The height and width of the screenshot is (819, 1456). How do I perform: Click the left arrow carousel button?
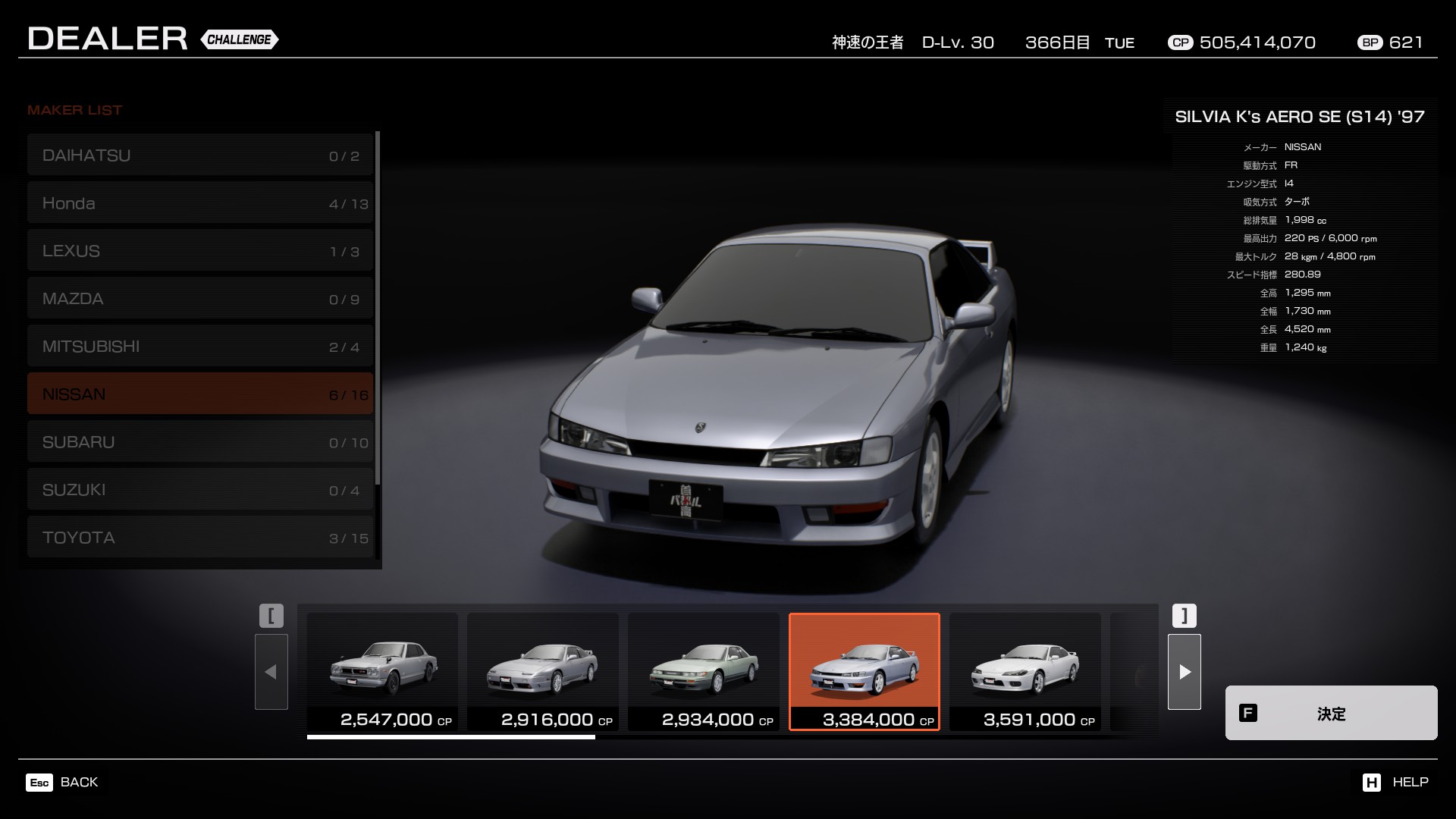point(271,672)
